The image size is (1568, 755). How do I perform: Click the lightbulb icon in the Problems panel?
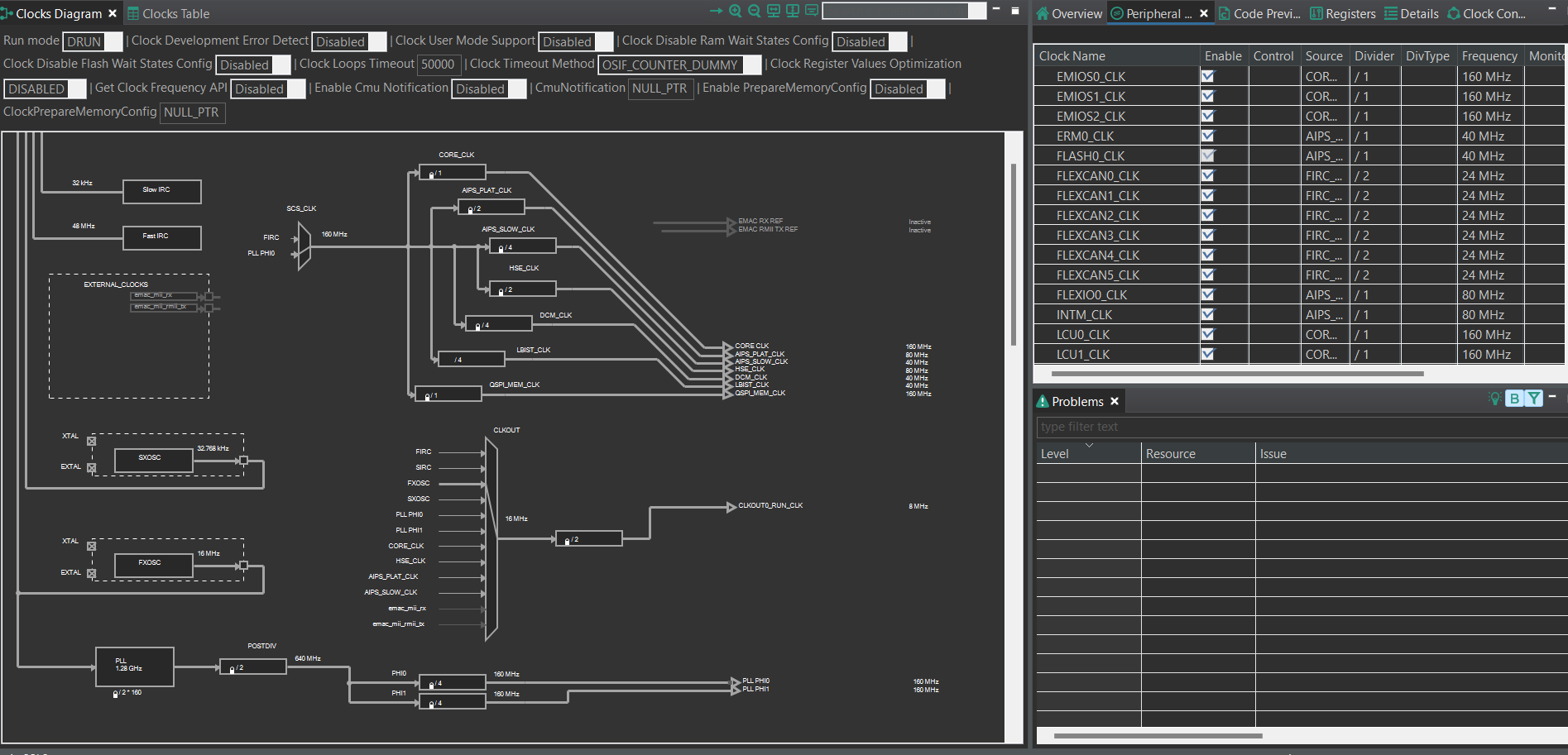(x=1495, y=399)
